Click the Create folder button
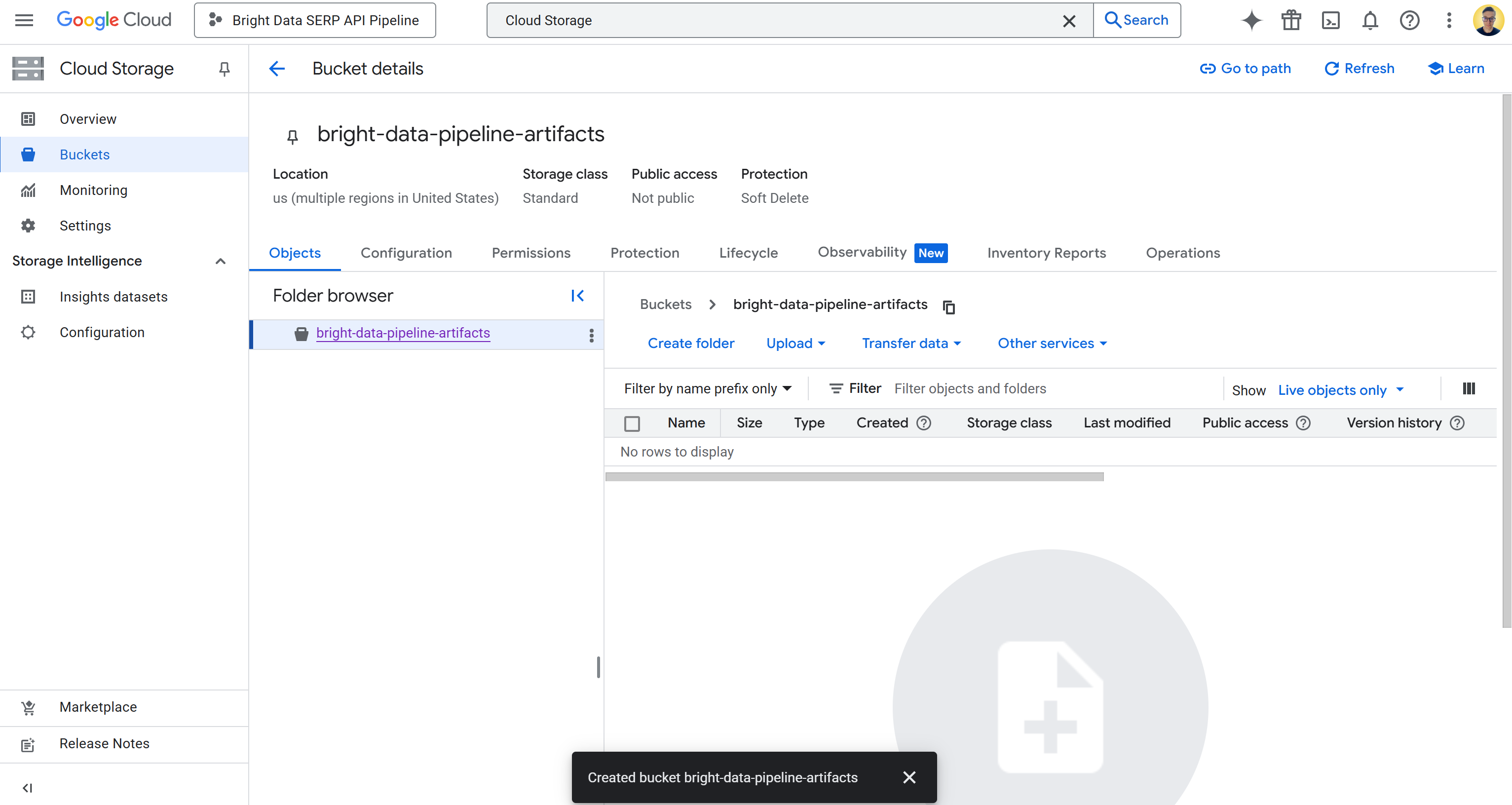Viewport: 1512px width, 805px height. (691, 343)
